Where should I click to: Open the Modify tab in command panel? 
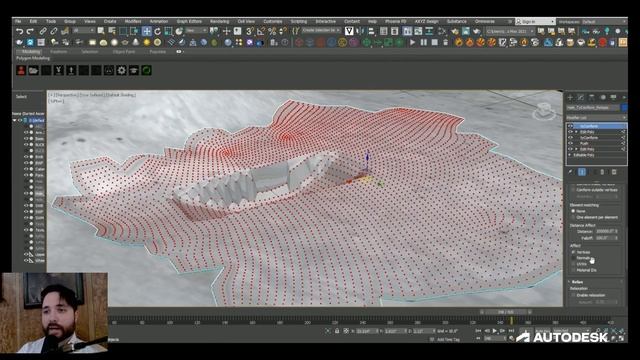pos(581,97)
